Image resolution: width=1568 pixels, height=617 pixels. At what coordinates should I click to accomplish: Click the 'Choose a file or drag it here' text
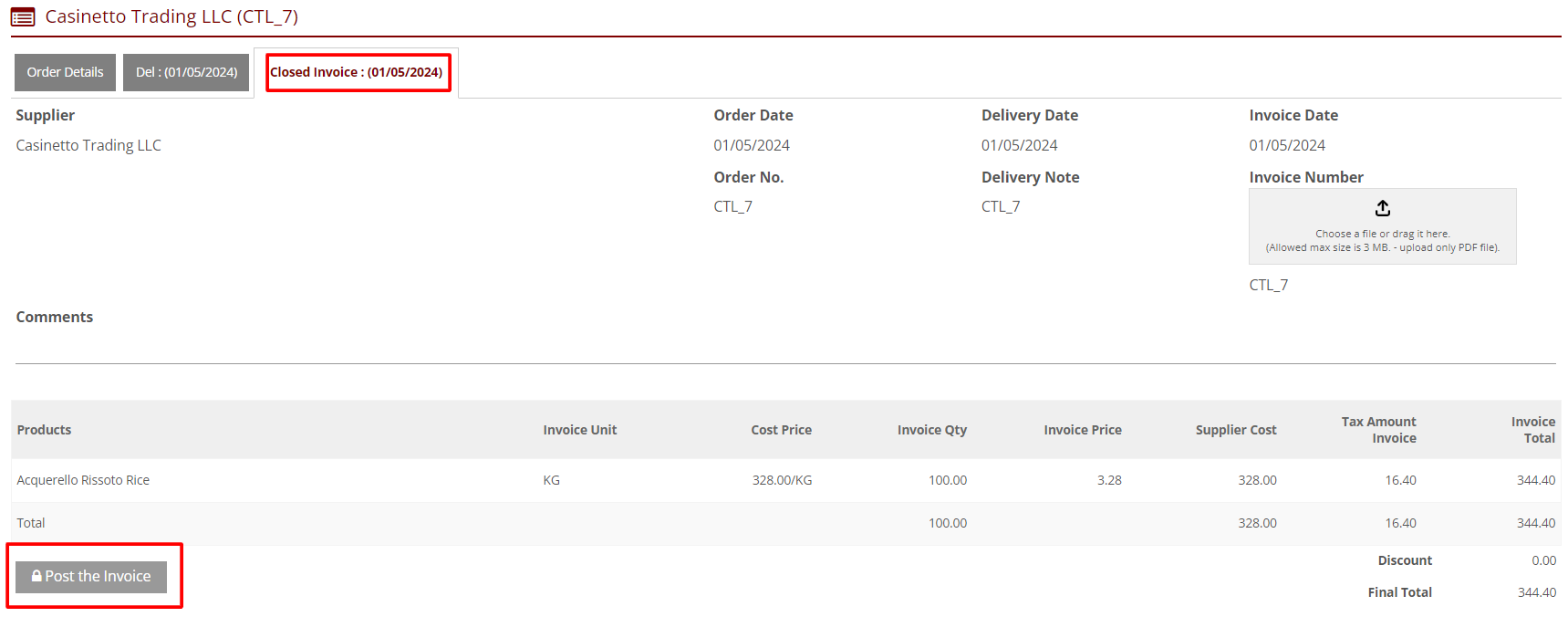click(x=1382, y=235)
